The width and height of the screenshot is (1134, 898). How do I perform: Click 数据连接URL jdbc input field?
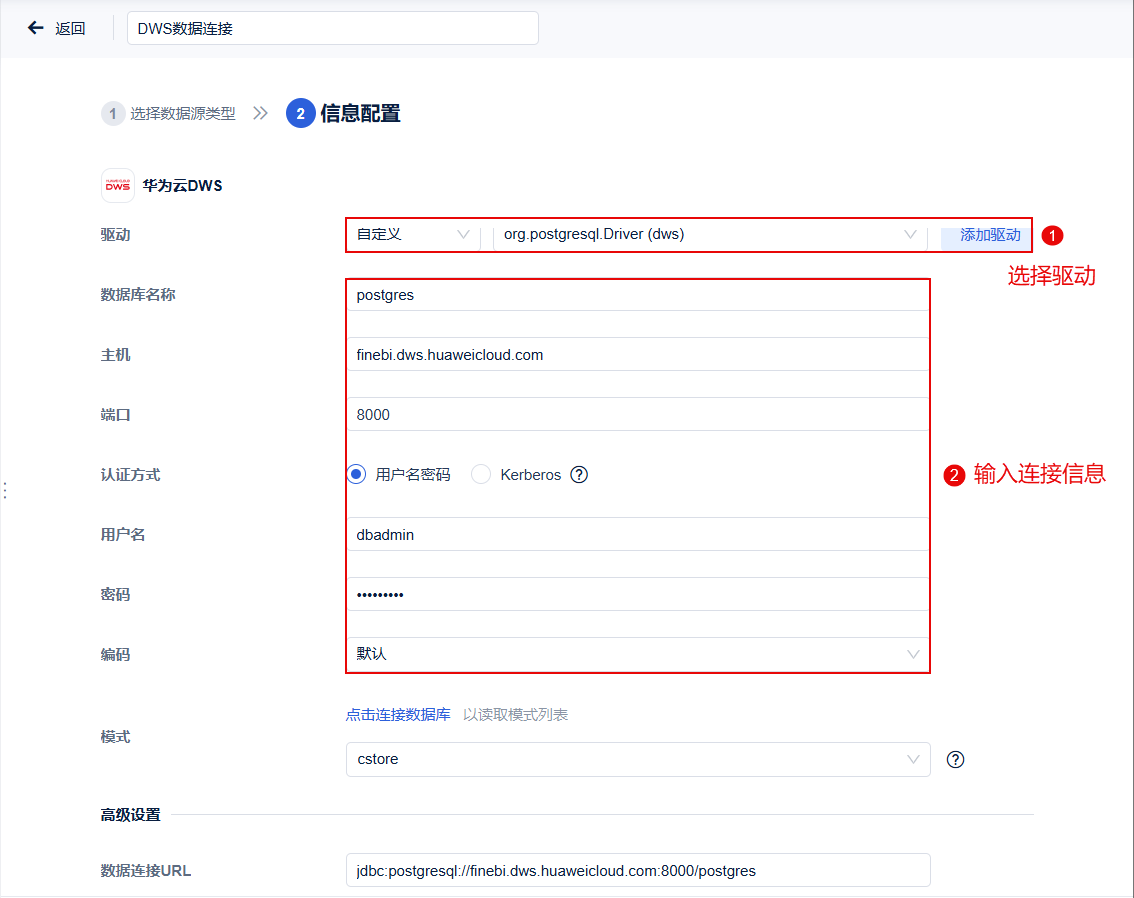(638, 871)
